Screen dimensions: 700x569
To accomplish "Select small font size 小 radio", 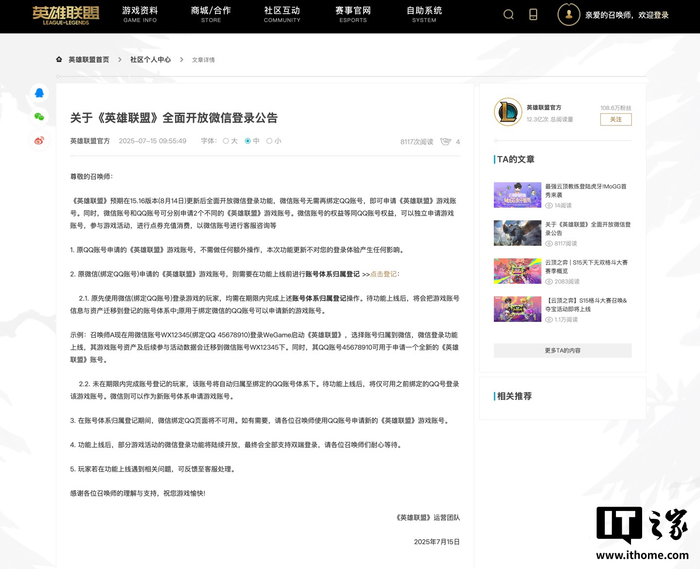I will [x=269, y=141].
